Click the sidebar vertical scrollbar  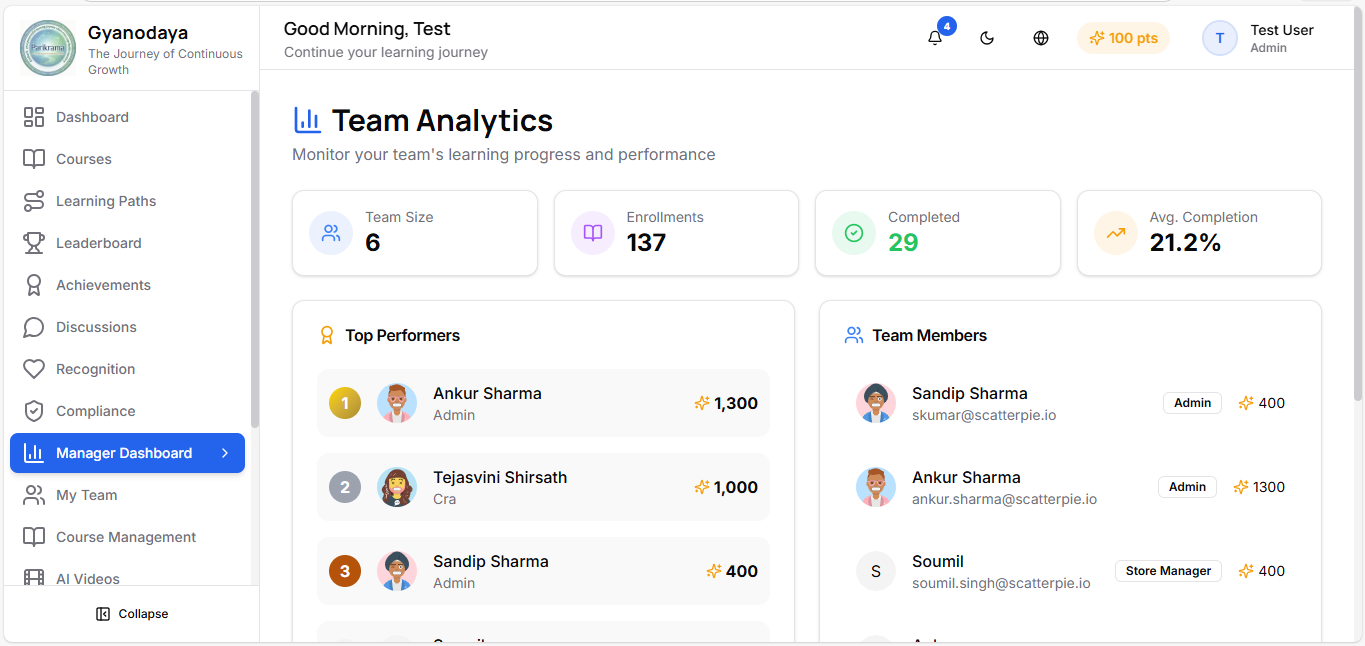click(255, 260)
